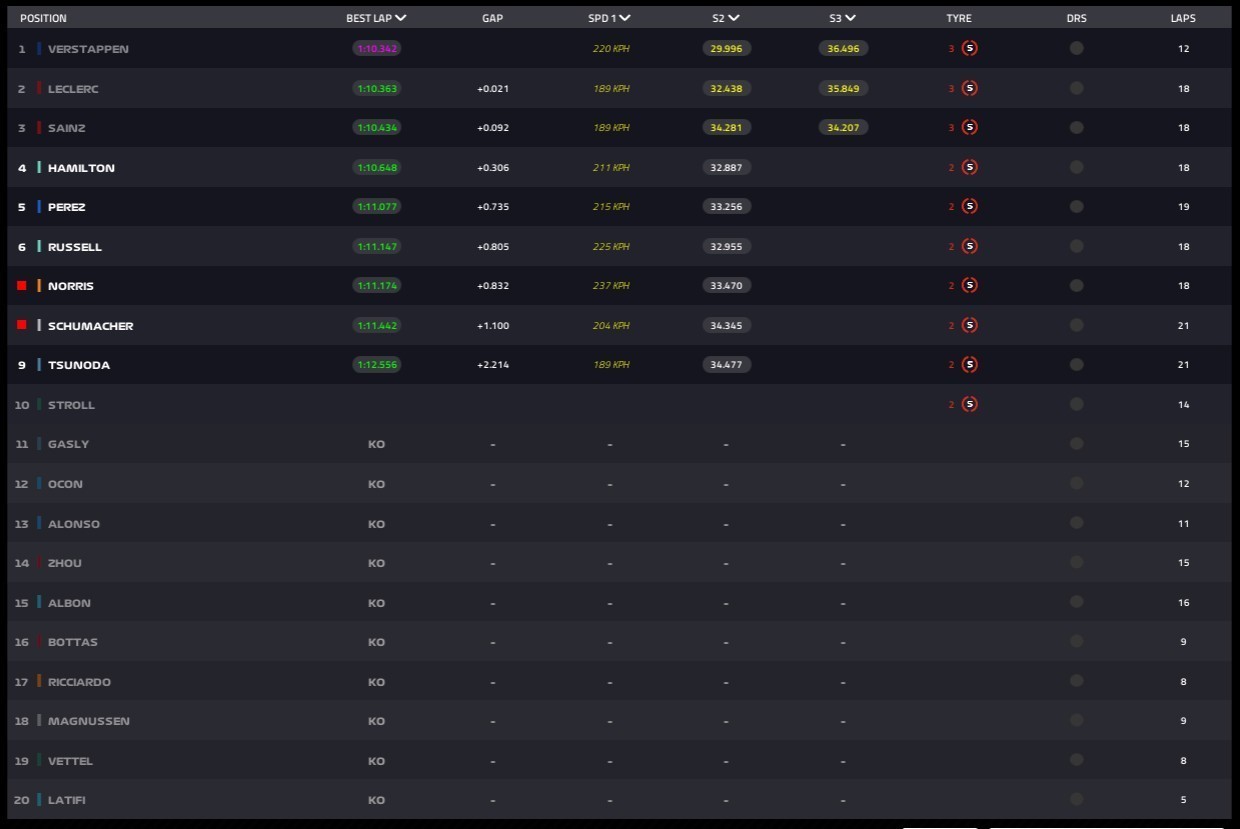The height and width of the screenshot is (829, 1240).
Task: Select driver name RUSSELL
Action: click(75, 247)
